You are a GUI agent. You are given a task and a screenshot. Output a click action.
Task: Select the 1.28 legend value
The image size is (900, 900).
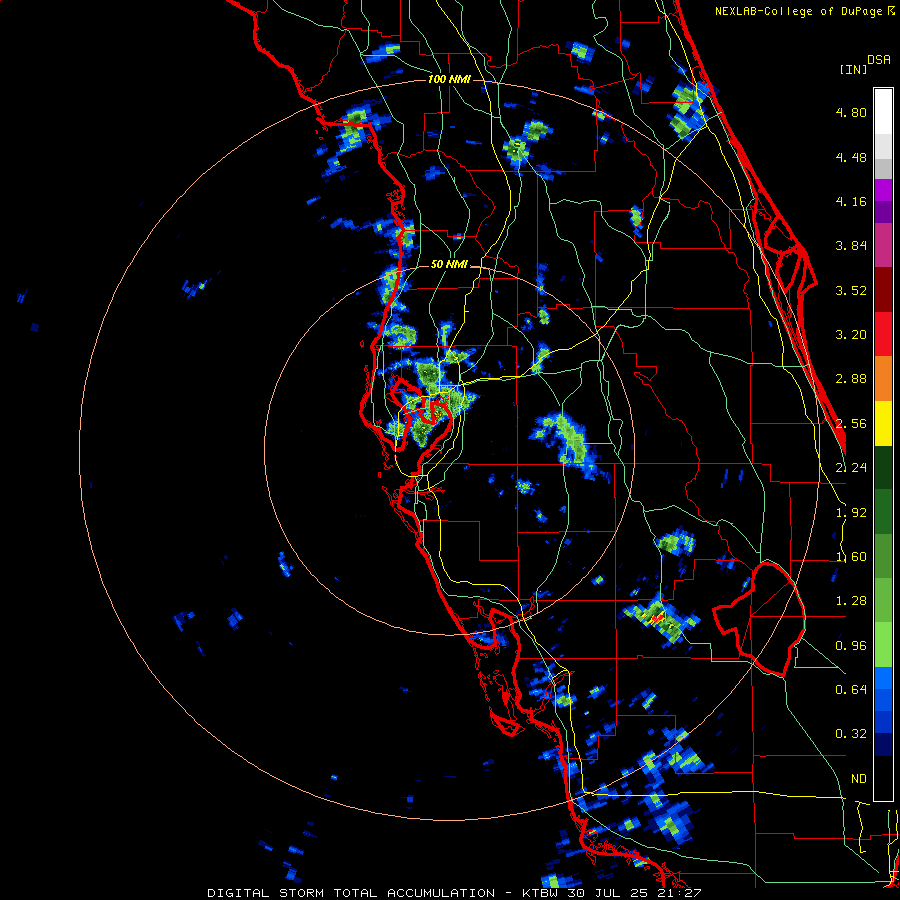[x=851, y=601]
